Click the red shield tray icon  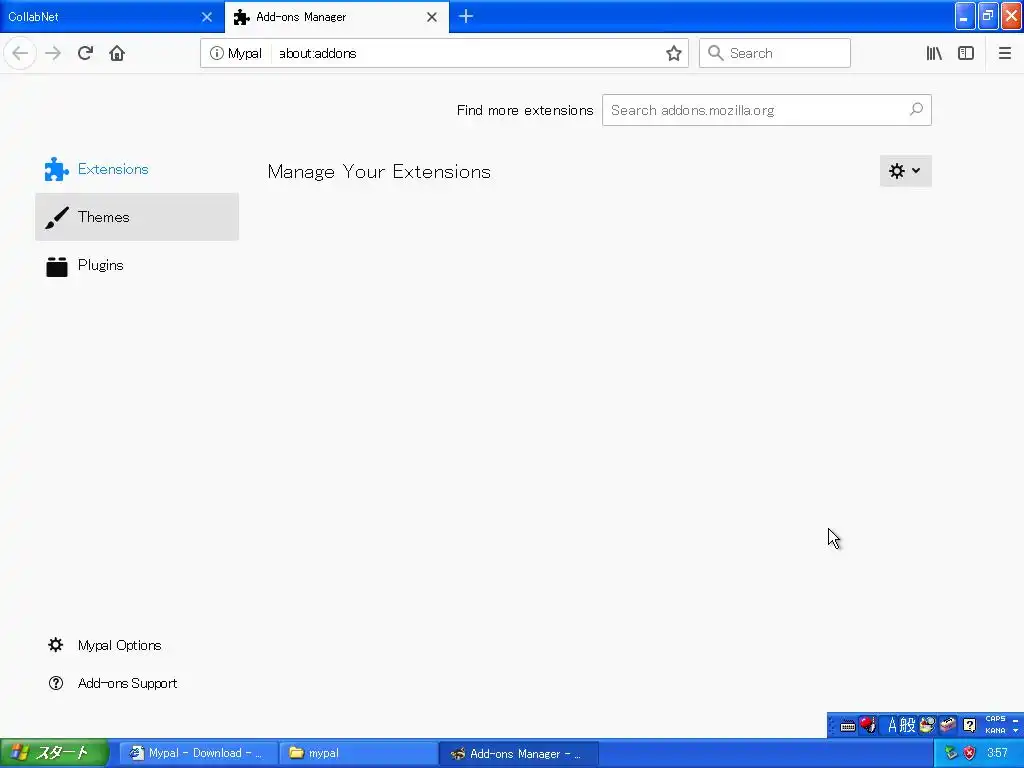click(970, 753)
